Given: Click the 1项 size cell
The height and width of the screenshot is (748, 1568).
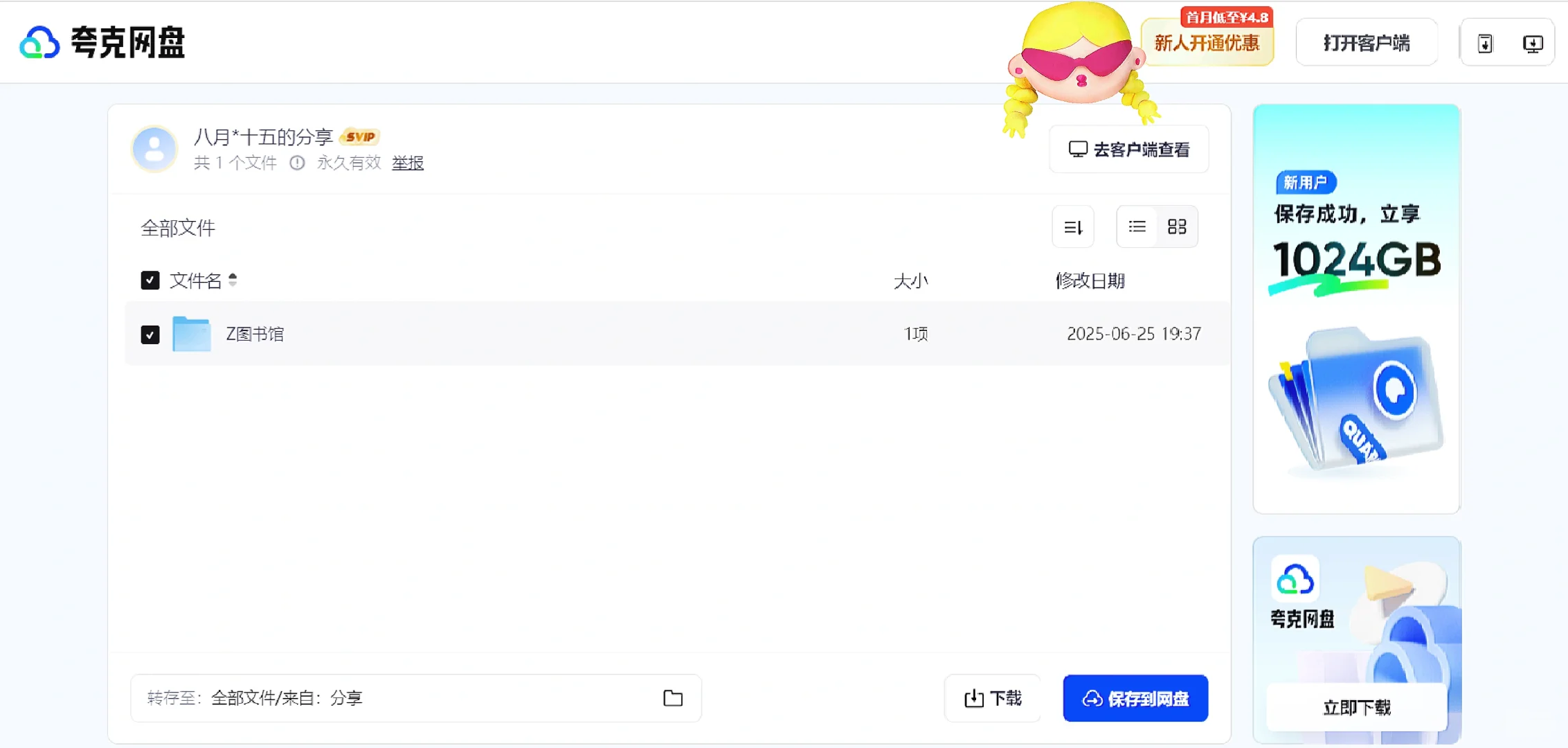Looking at the screenshot, I should point(916,334).
